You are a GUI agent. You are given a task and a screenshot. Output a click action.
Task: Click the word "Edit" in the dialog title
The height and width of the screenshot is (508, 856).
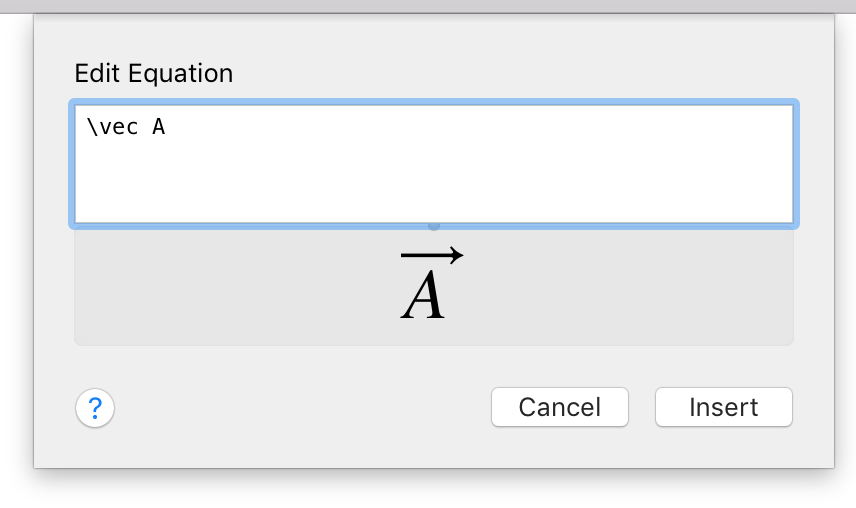pos(93,73)
